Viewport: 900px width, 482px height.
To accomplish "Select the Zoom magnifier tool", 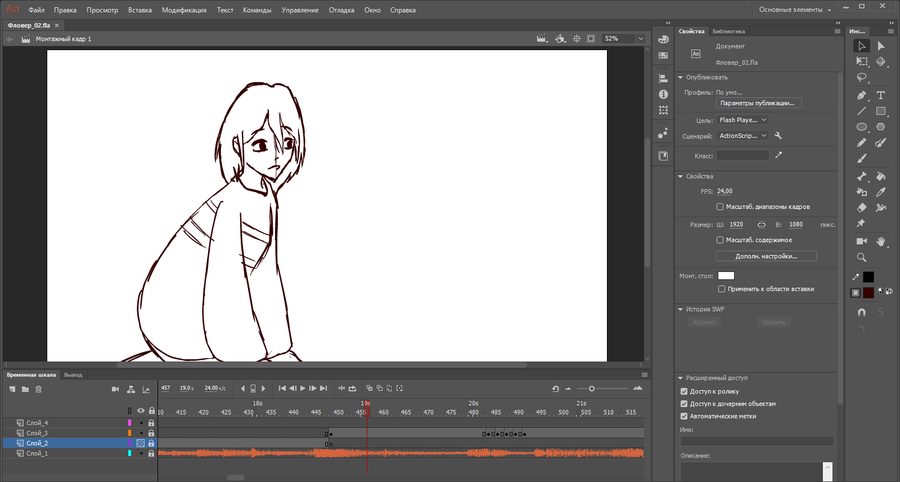I will point(862,258).
